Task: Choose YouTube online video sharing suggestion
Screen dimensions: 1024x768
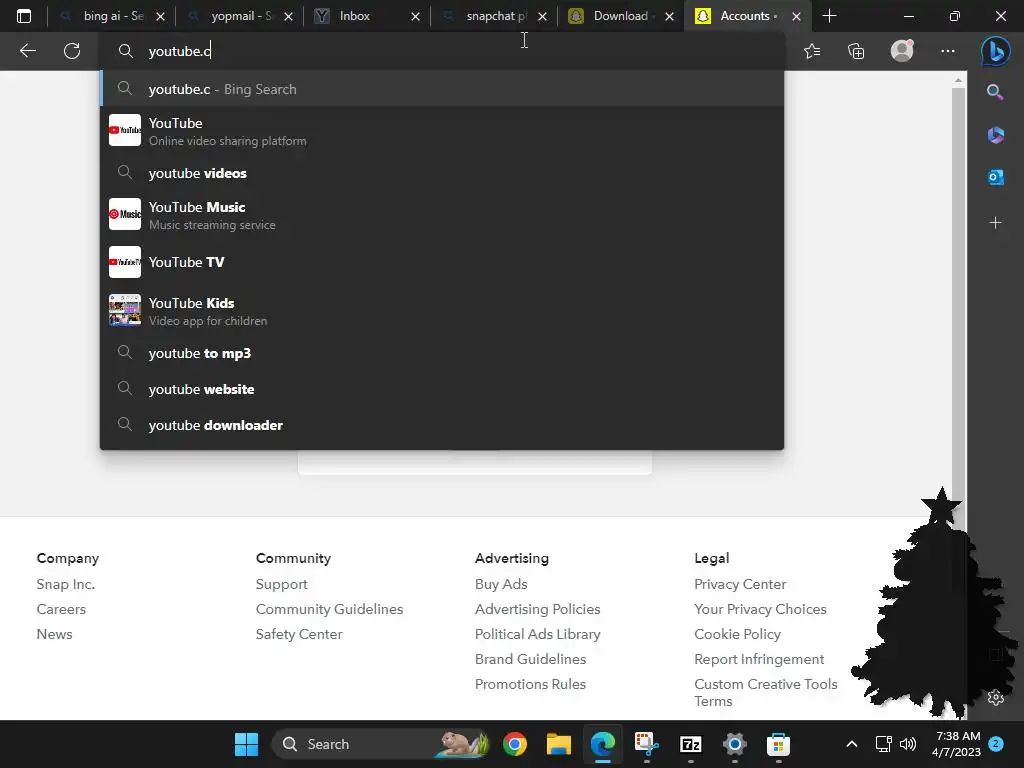Action: tap(442, 131)
